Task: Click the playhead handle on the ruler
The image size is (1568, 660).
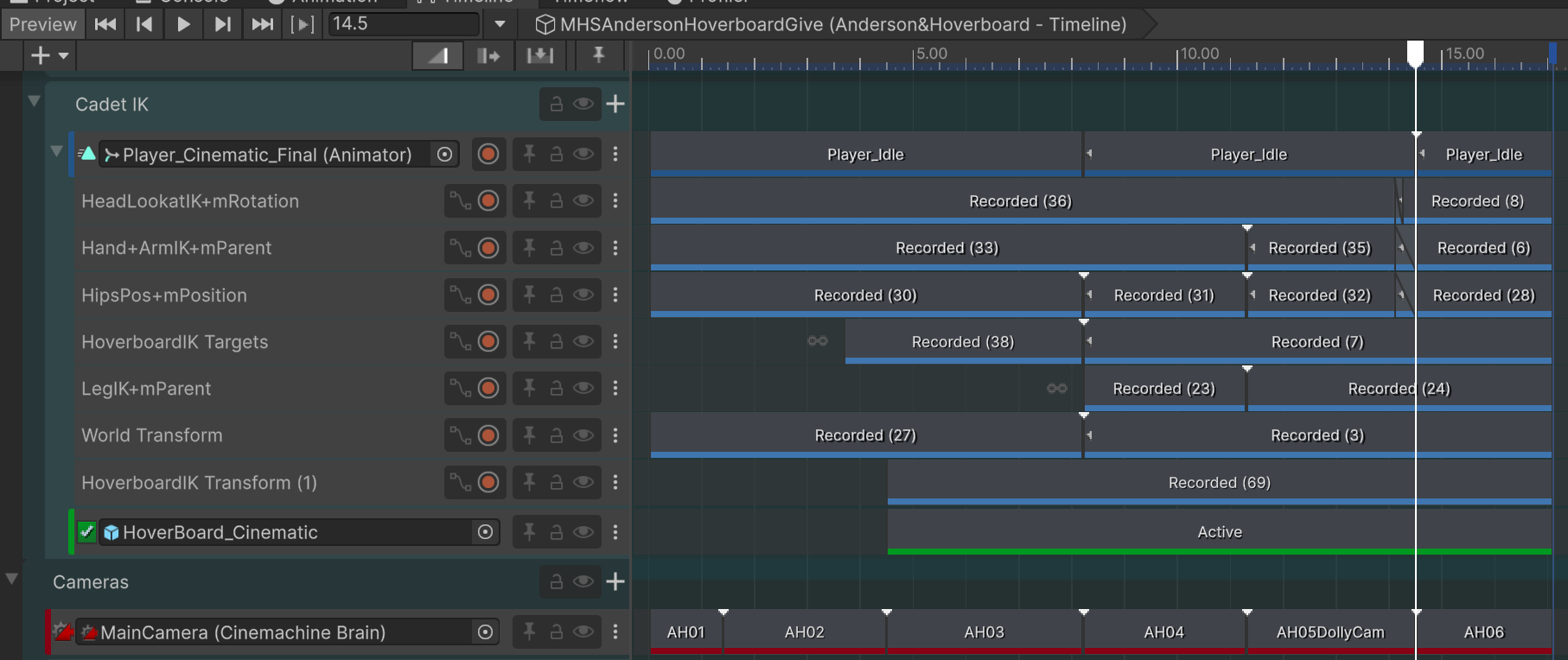Action: pyautogui.click(x=1415, y=53)
